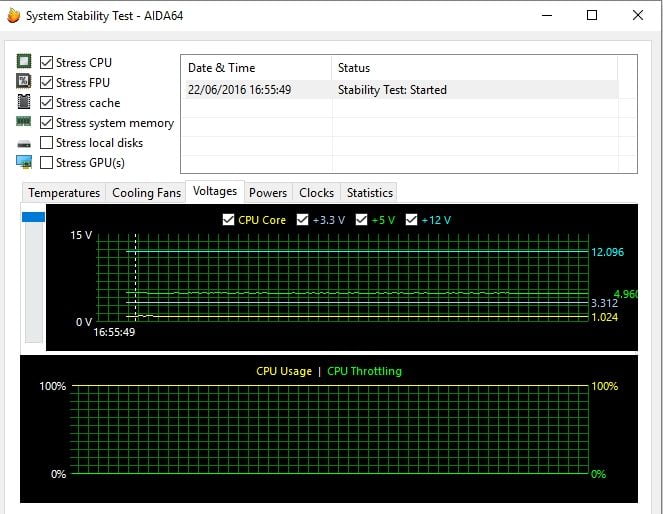
Task: Click the CPU chip icon beside Stress CPU
Action: [24, 62]
